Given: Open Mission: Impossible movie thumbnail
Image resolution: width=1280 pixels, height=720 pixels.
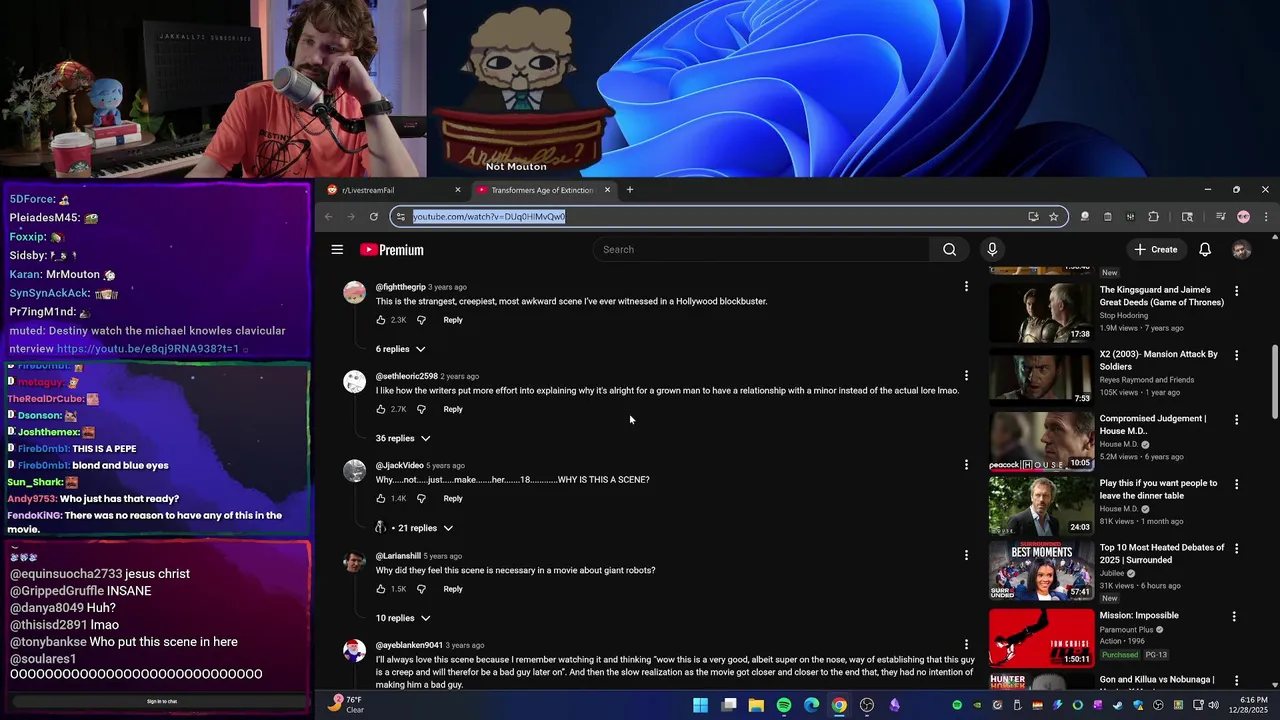Looking at the screenshot, I should pos(1041,637).
